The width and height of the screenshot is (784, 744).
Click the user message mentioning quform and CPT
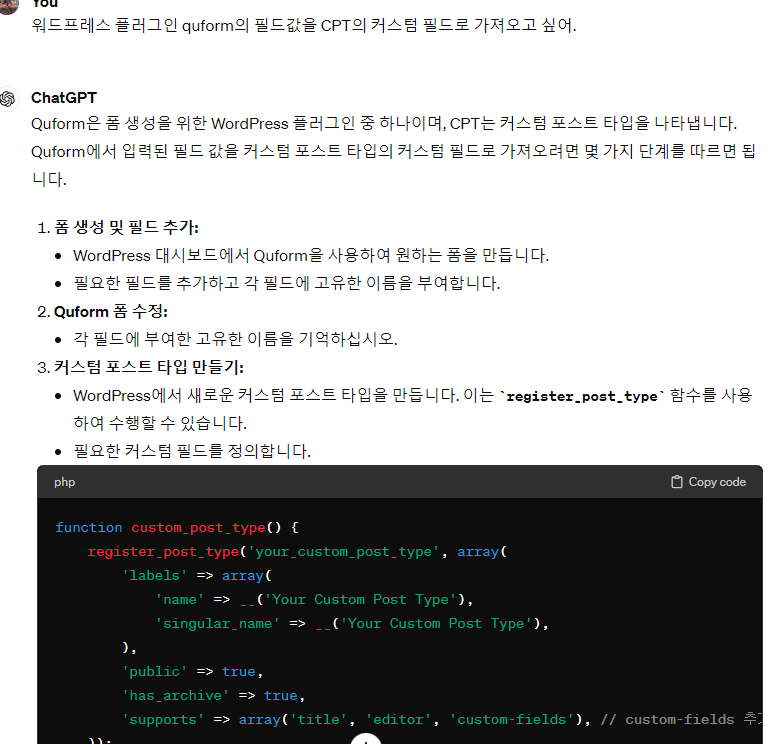304,25
